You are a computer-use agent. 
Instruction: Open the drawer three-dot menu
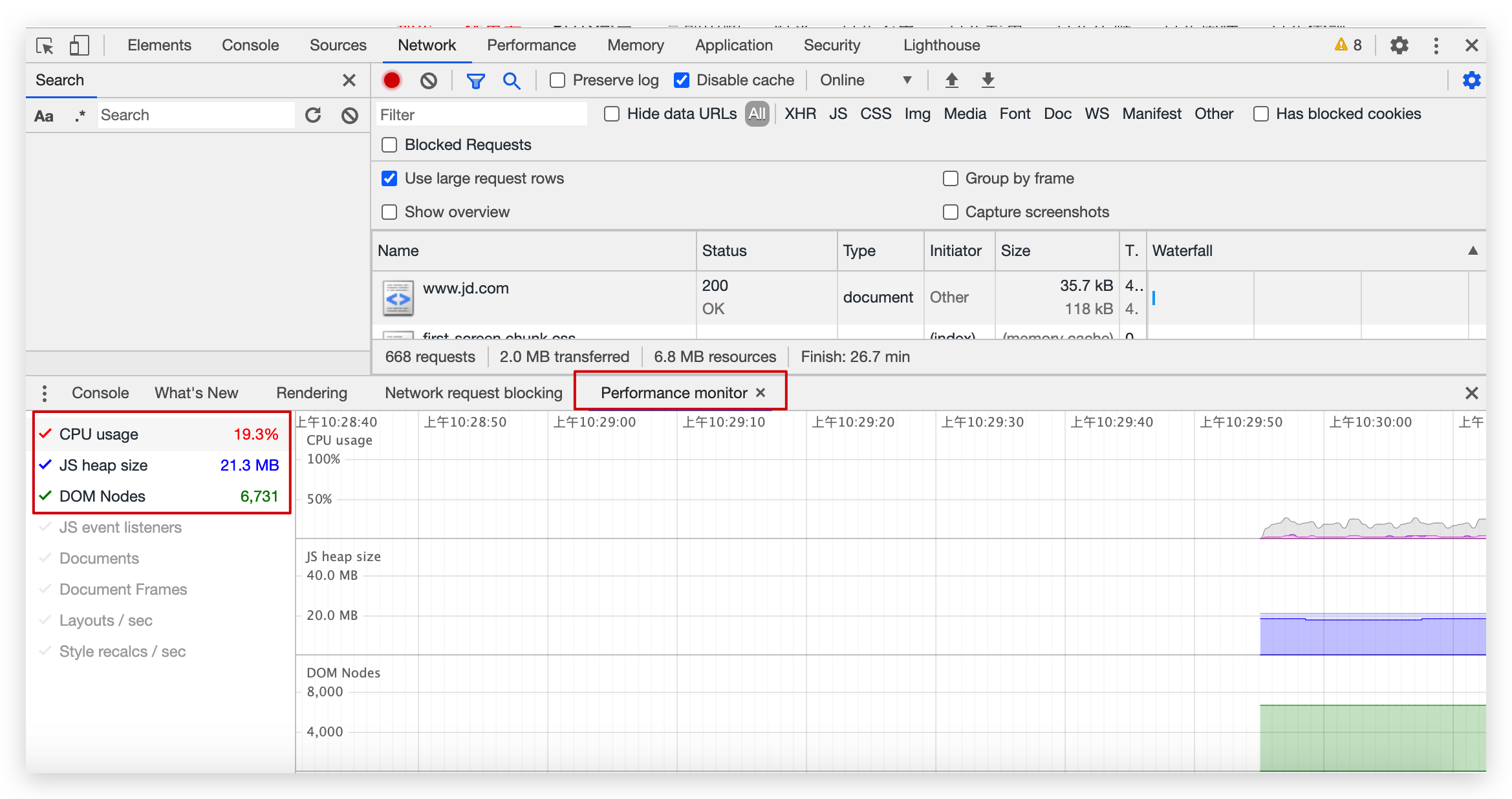pos(44,393)
